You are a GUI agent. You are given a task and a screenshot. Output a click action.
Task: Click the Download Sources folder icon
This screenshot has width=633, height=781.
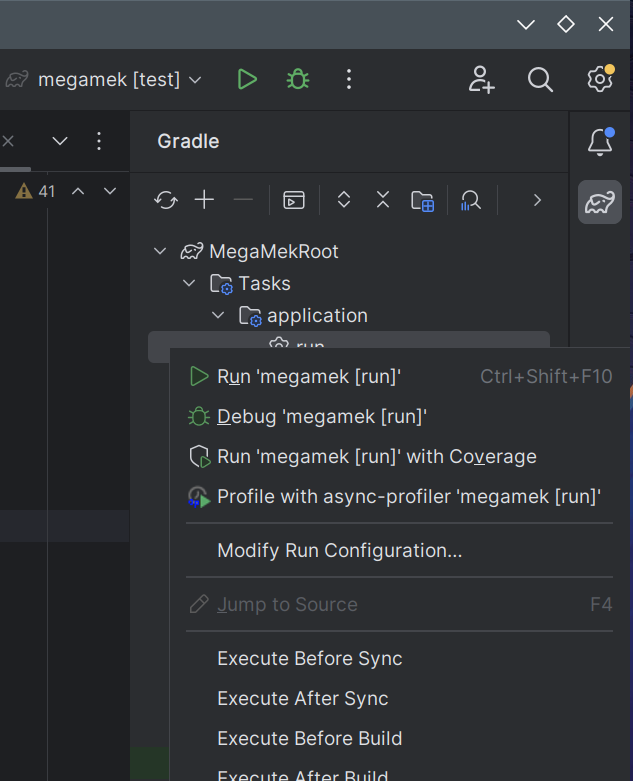coord(422,200)
